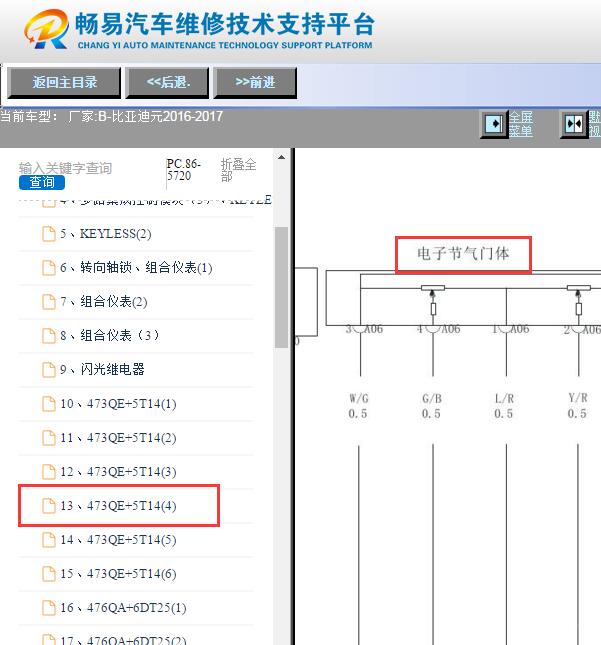Click the 返回主目录 button

click(x=64, y=83)
